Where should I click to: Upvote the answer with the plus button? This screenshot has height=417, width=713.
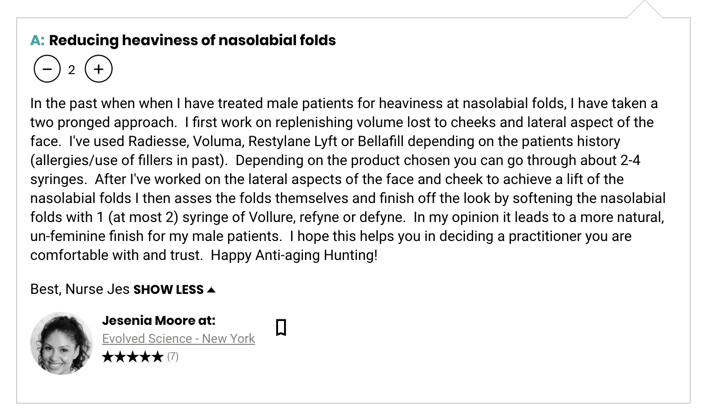(x=99, y=69)
